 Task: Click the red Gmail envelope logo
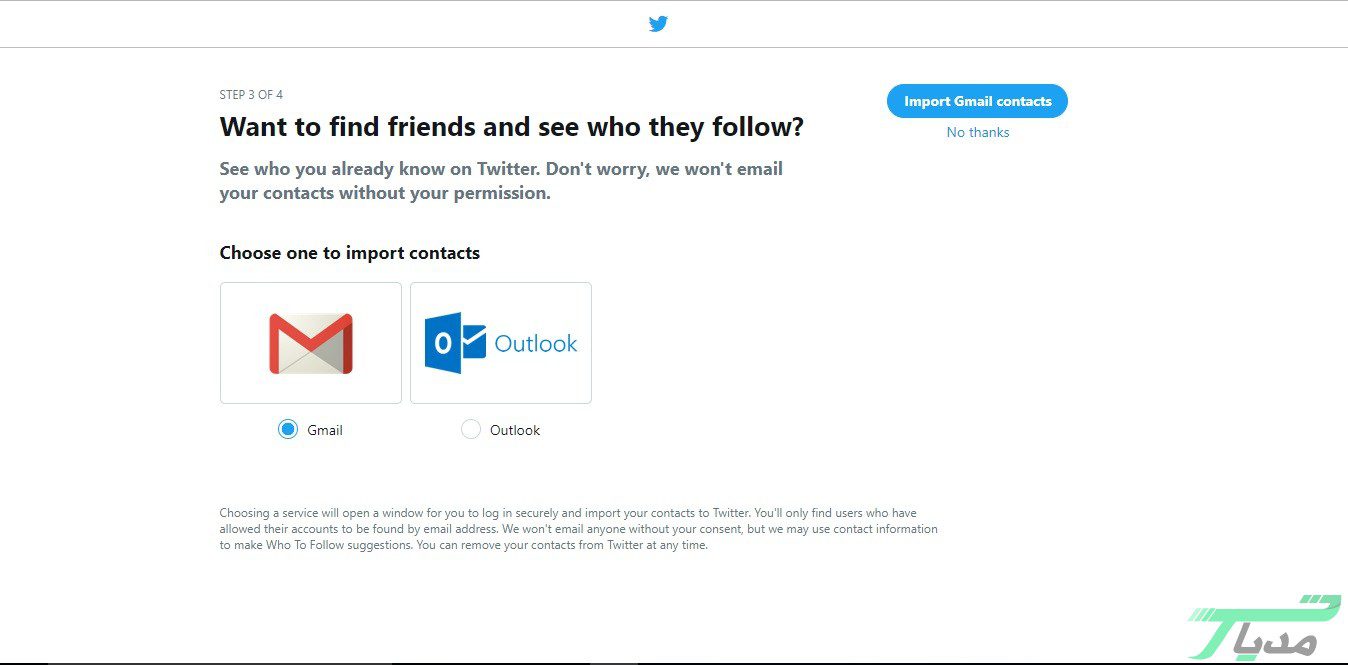coord(311,343)
